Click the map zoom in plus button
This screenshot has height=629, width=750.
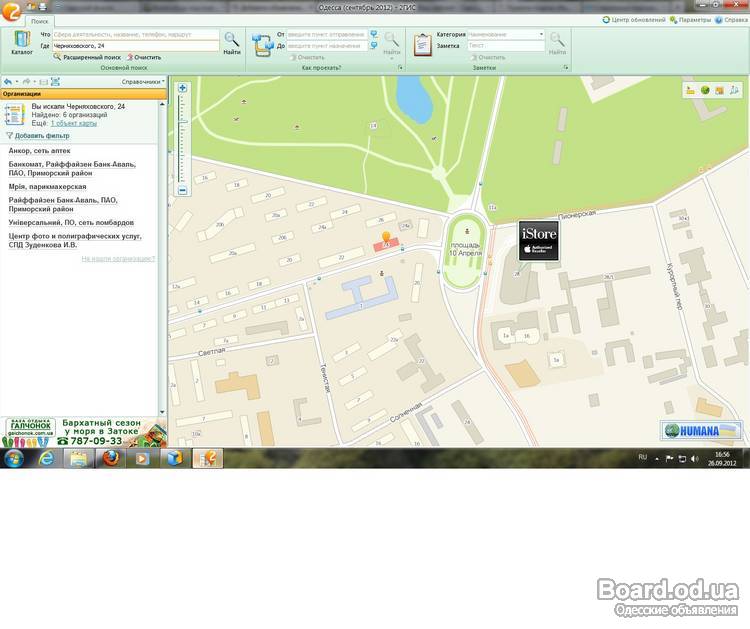pyautogui.click(x=182, y=88)
